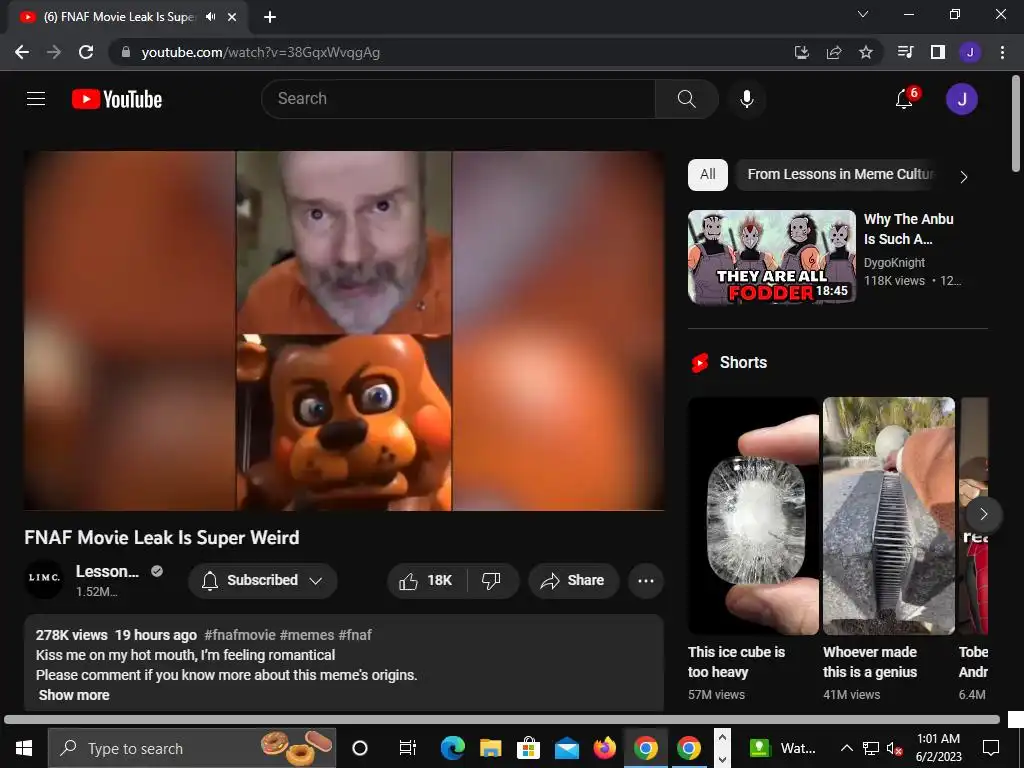The width and height of the screenshot is (1024, 768).
Task: View site information lock icon
Action: coord(126,52)
